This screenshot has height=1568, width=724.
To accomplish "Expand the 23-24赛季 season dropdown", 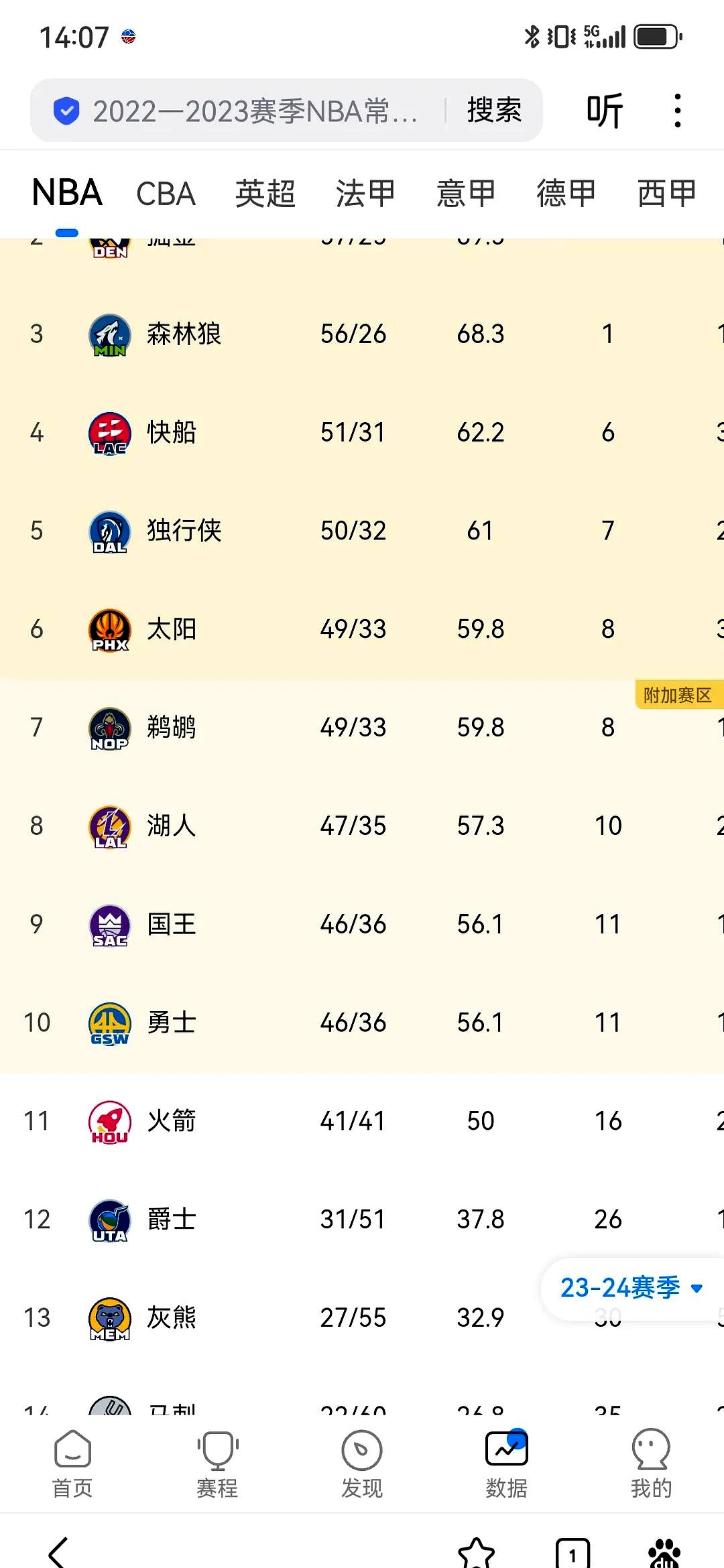I will 630,1287.
